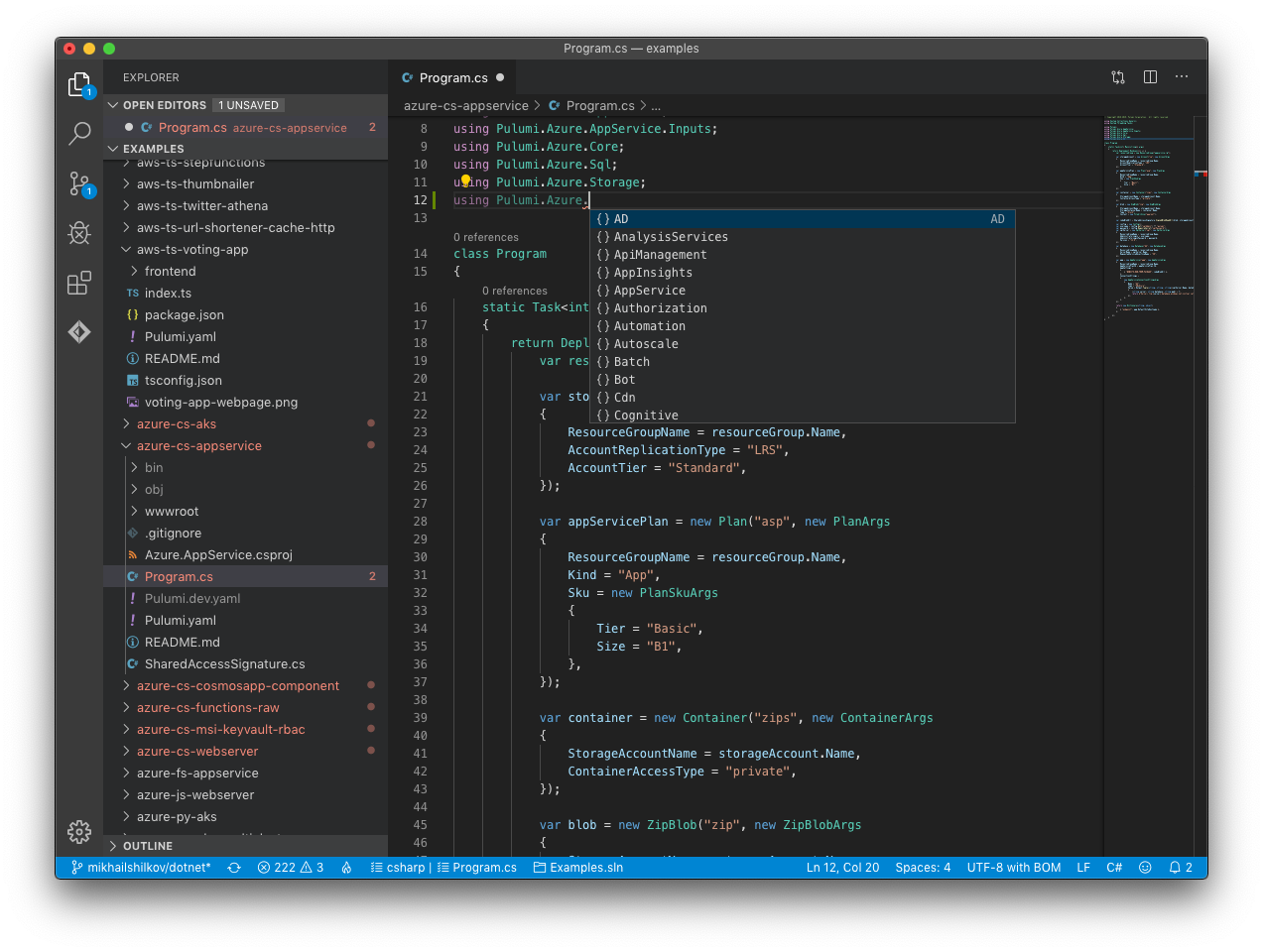The height and width of the screenshot is (952, 1263).
Task: Open the Manage gear icon at bottom left
Action: [79, 832]
